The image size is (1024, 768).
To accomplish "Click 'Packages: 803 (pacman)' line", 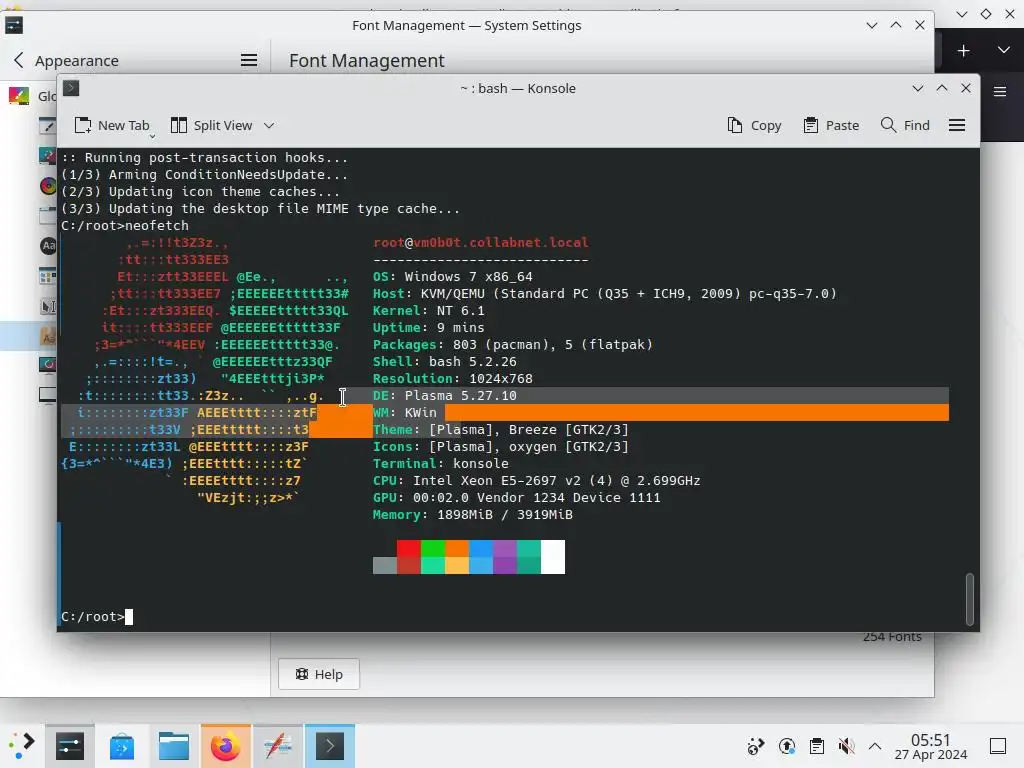I will pyautogui.click(x=513, y=344).
